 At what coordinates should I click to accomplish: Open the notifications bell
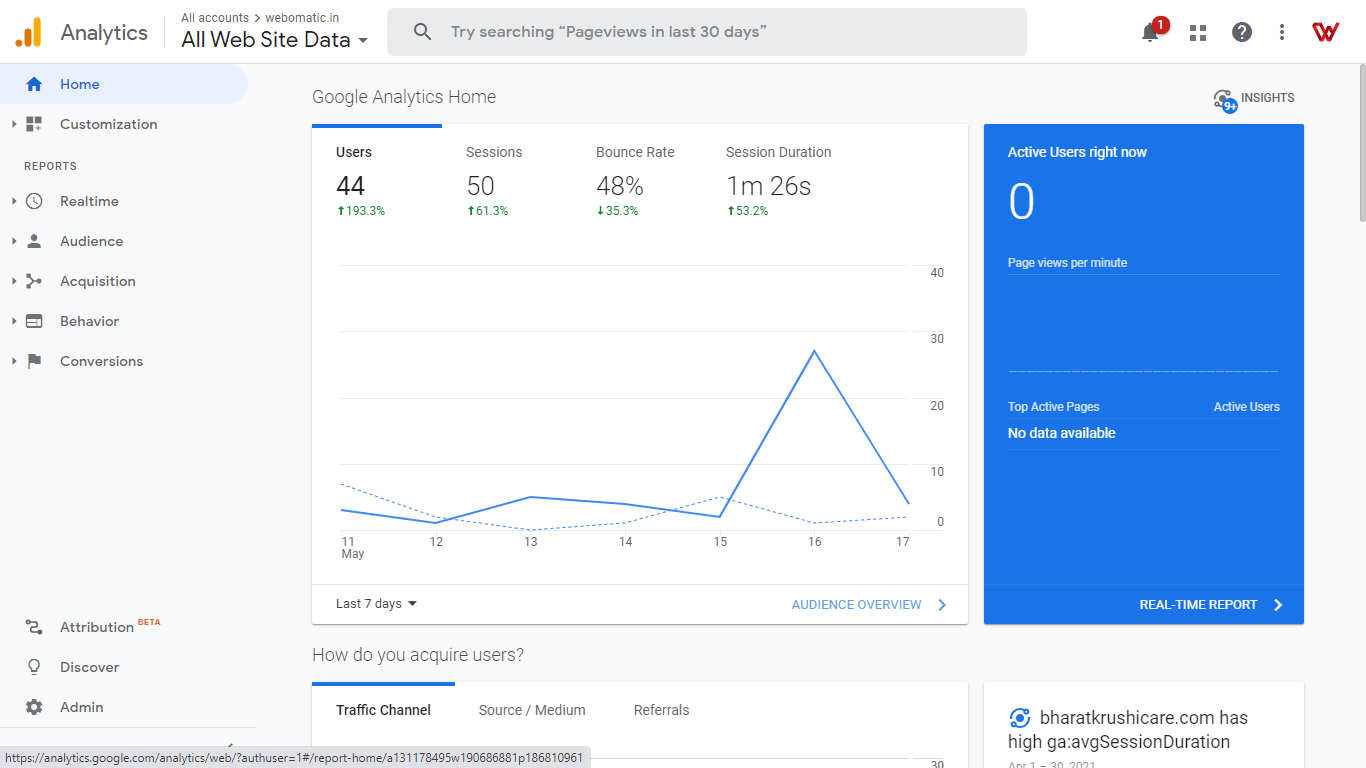coord(1150,32)
